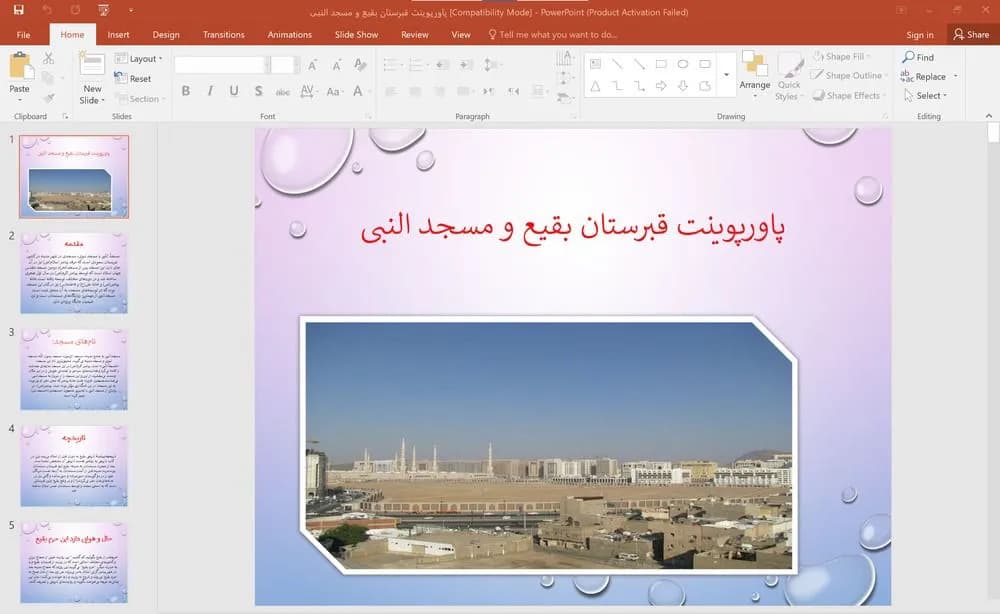The image size is (1000, 614).
Task: Switch to the View tab
Action: (x=460, y=35)
